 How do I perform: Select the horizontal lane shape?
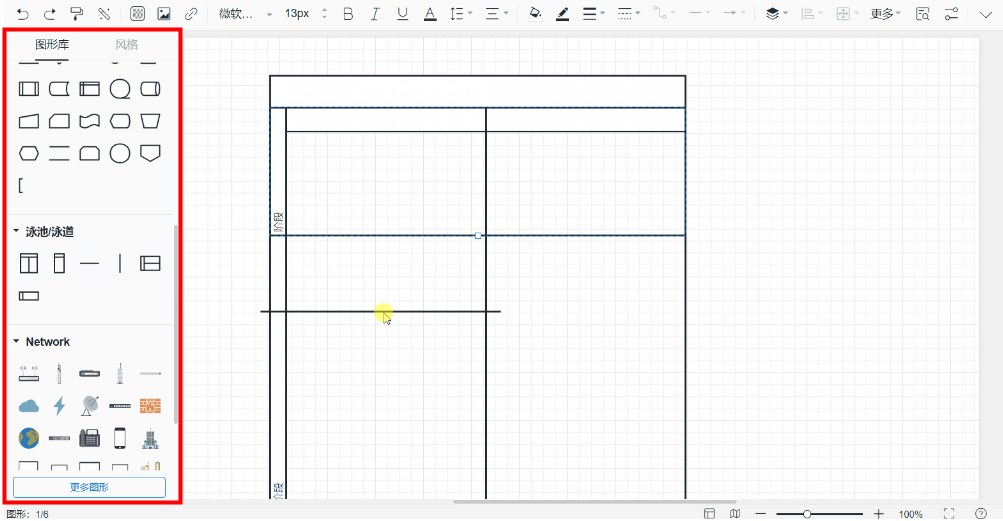29,296
